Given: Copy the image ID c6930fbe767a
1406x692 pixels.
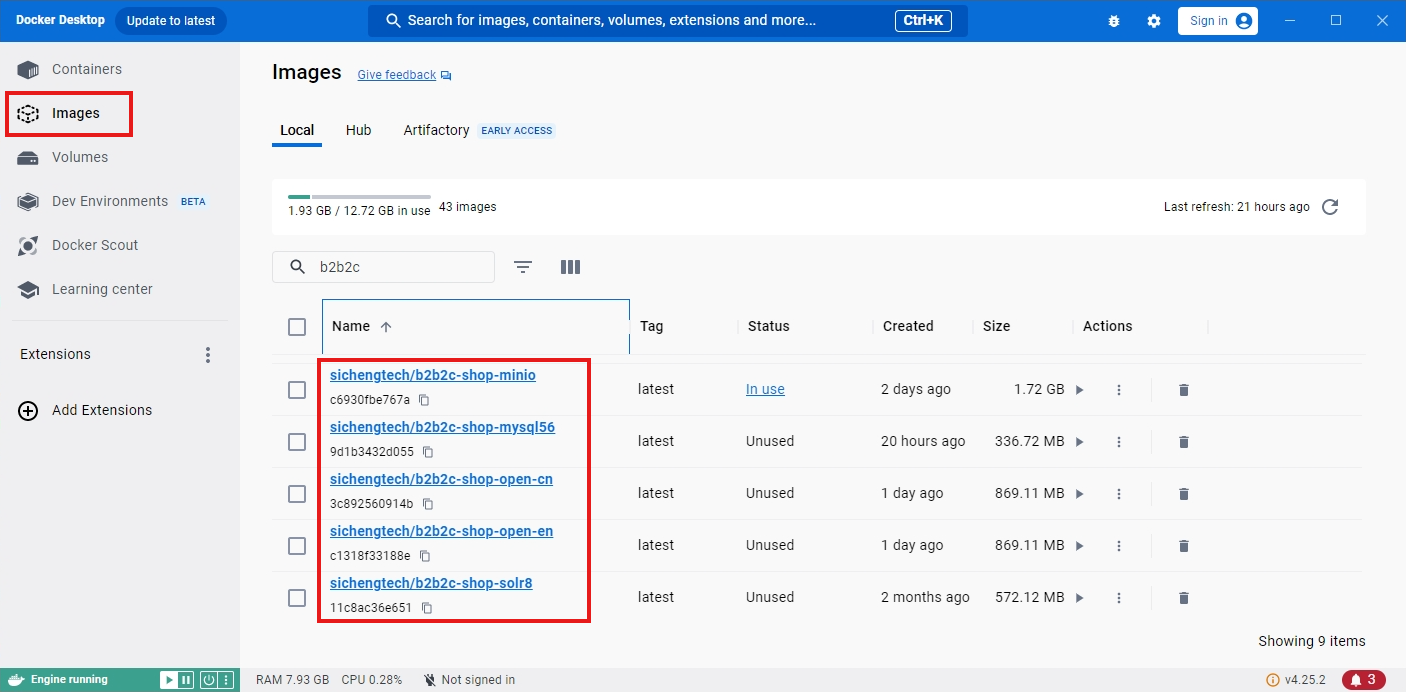Looking at the screenshot, I should click(x=424, y=400).
